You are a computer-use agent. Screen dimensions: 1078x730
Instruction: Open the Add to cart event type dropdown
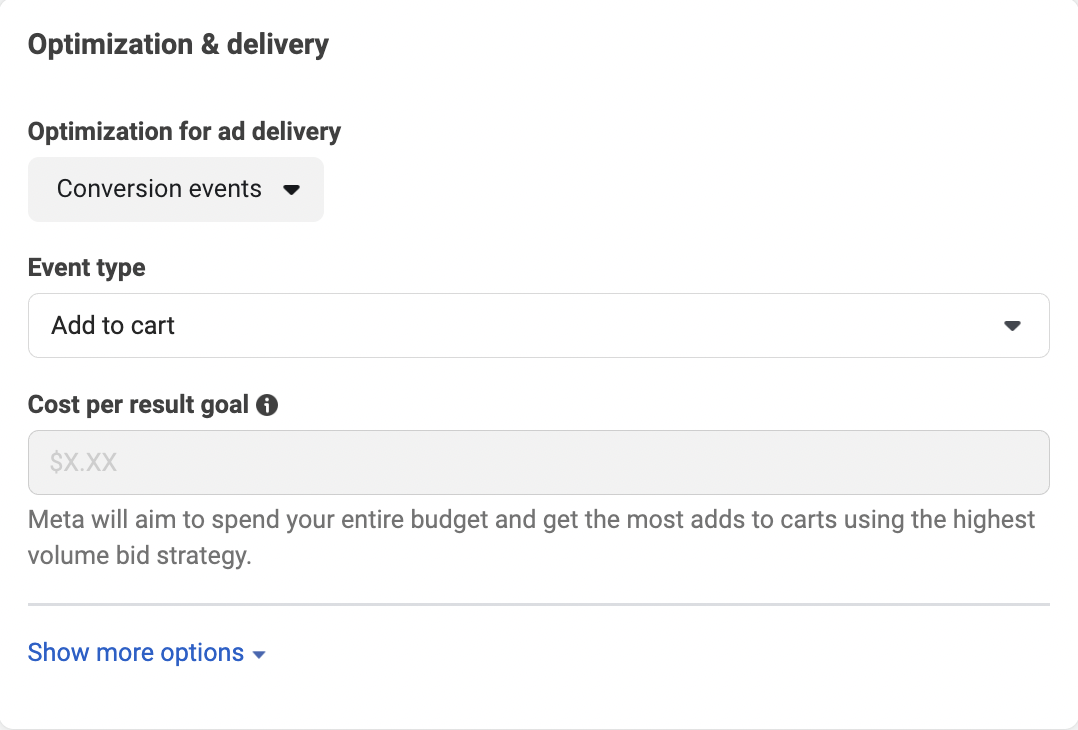tap(538, 325)
